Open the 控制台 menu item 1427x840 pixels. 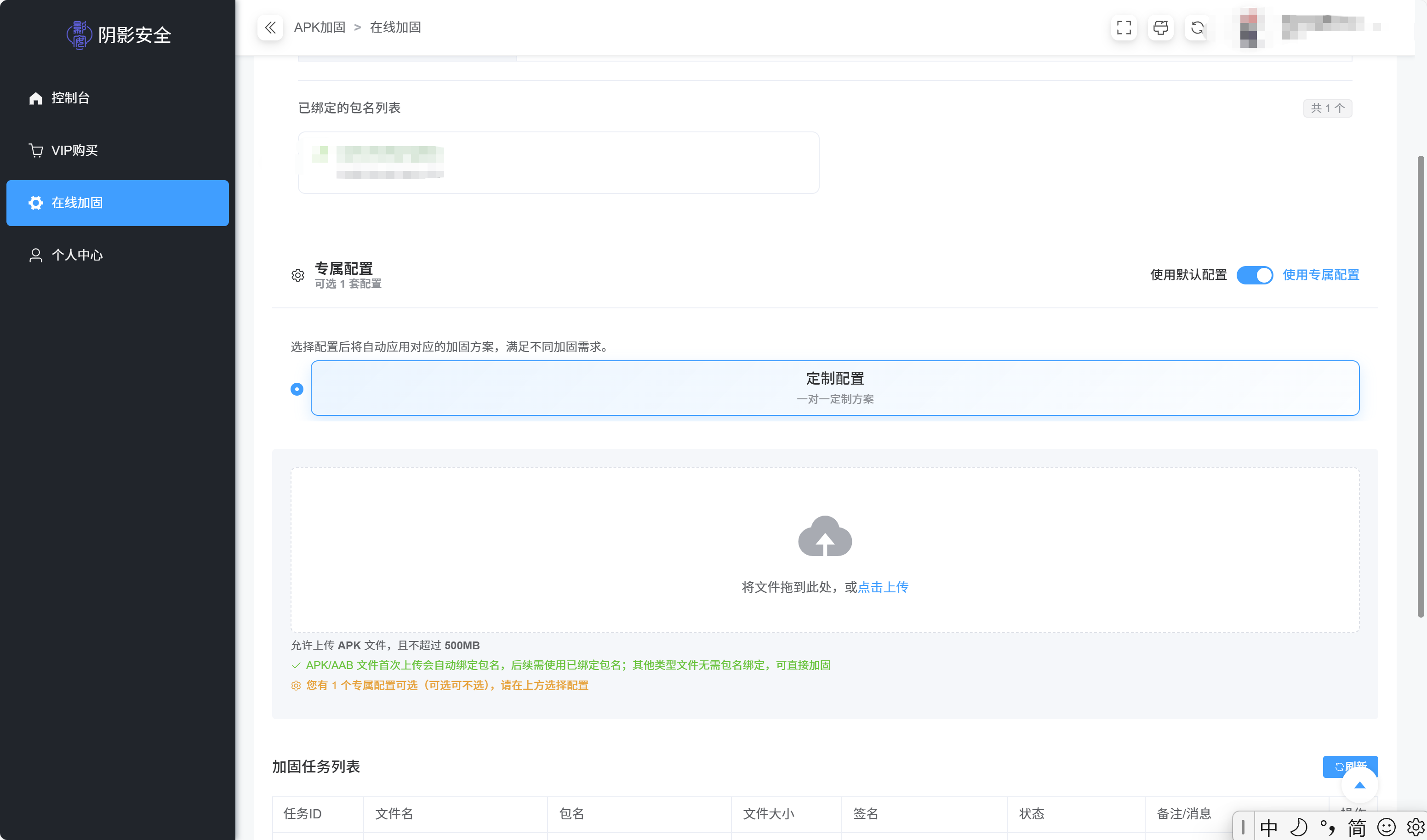[x=70, y=98]
